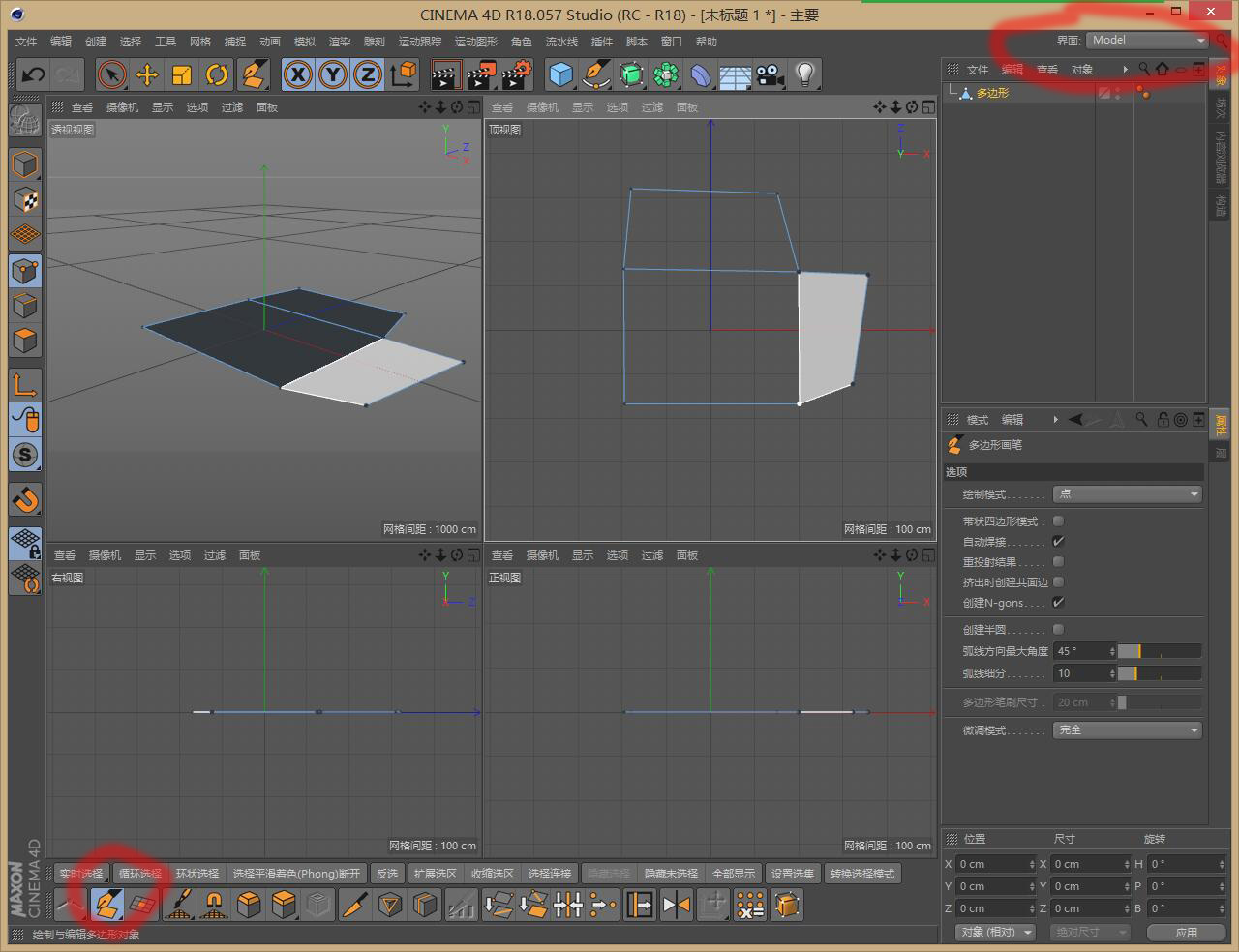Adjust the 弧线方向最大角度 slider
This screenshot has height=952, width=1239.
coord(1160,652)
